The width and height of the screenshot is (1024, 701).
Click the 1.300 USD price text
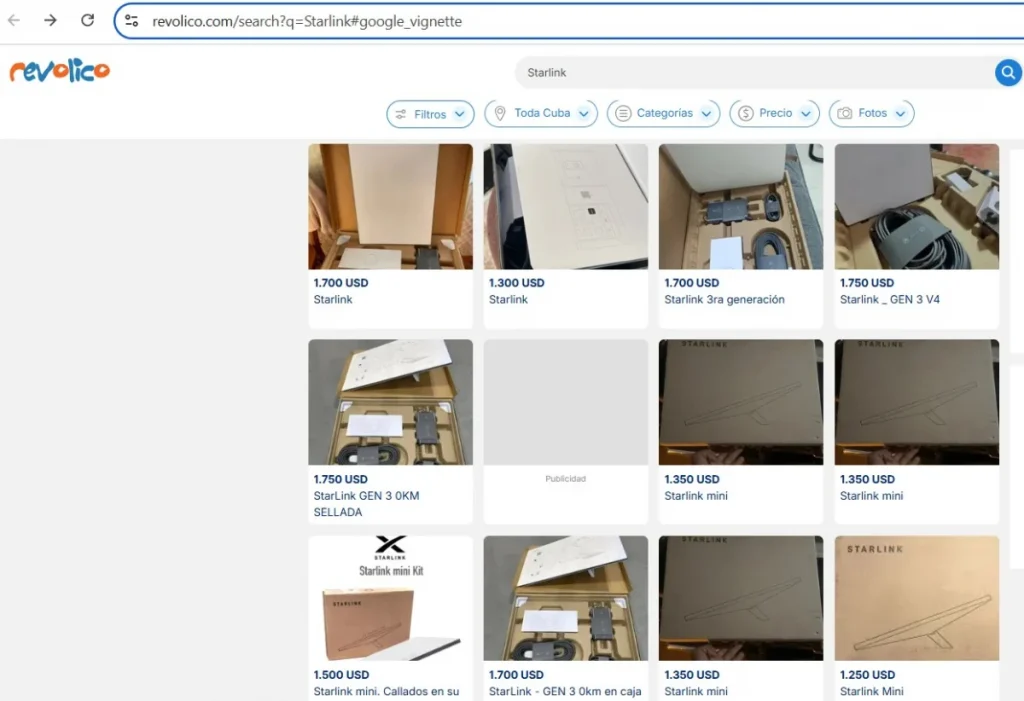click(517, 283)
